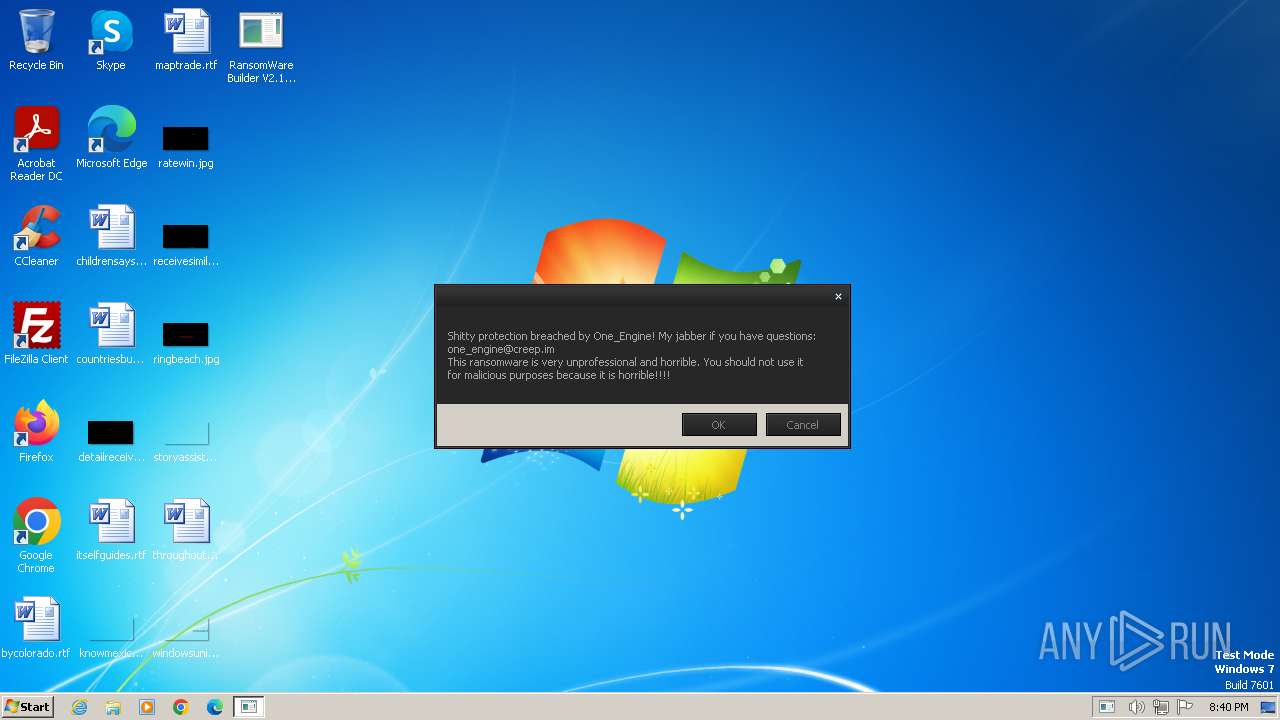Viewport: 1280px width, 720px height.
Task: Click the app icon in system tray
Action: (1107, 707)
